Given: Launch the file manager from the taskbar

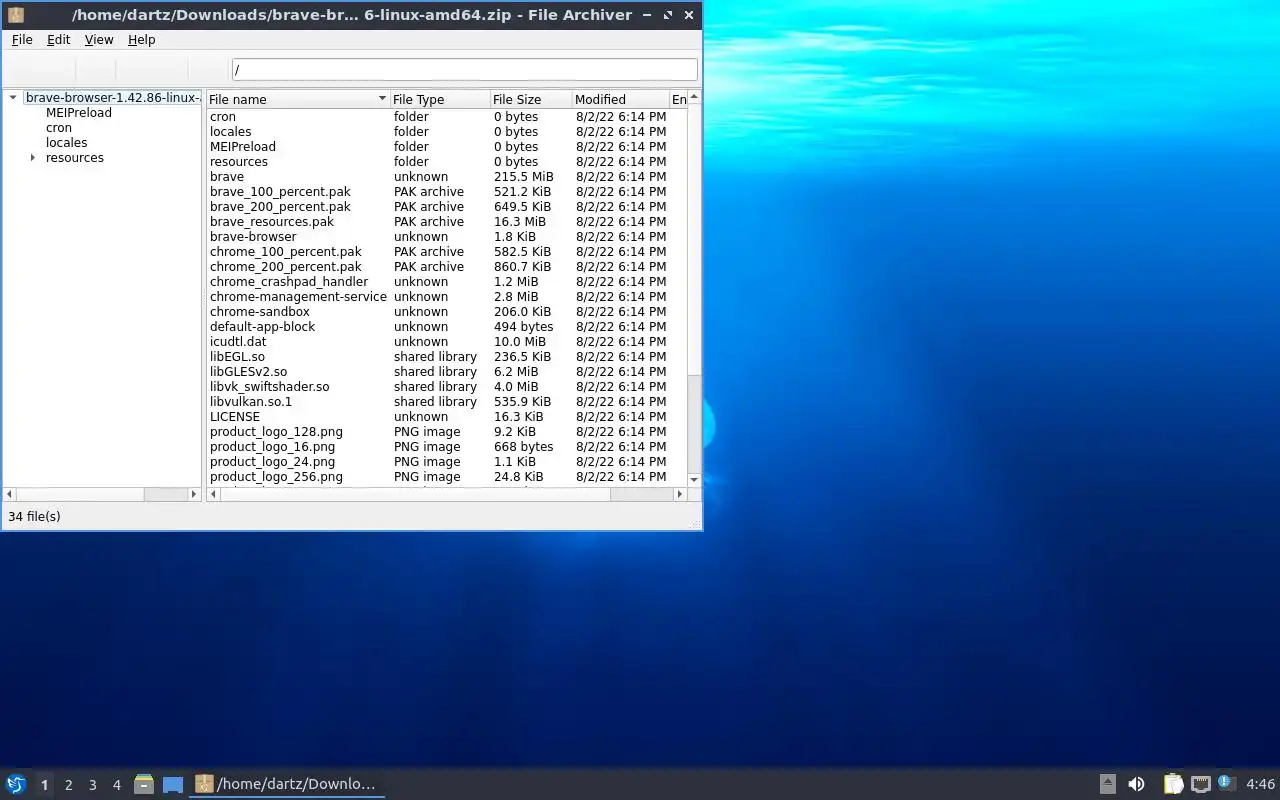Looking at the screenshot, I should [x=144, y=784].
